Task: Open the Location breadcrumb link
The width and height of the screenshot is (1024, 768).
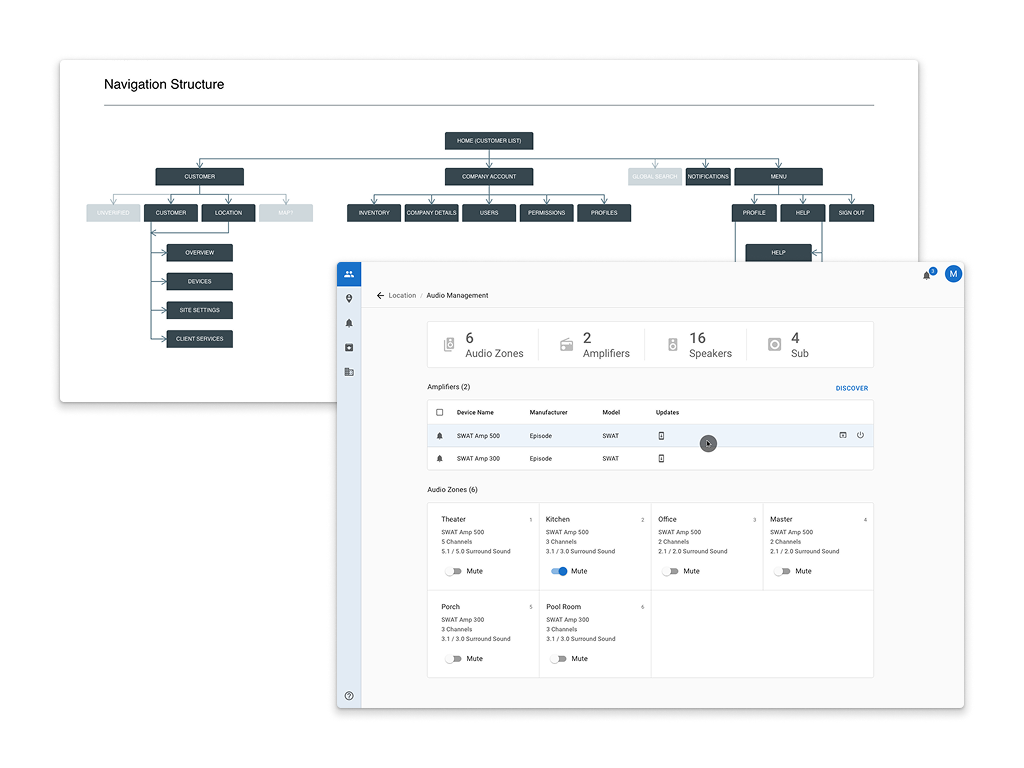Action: click(401, 295)
